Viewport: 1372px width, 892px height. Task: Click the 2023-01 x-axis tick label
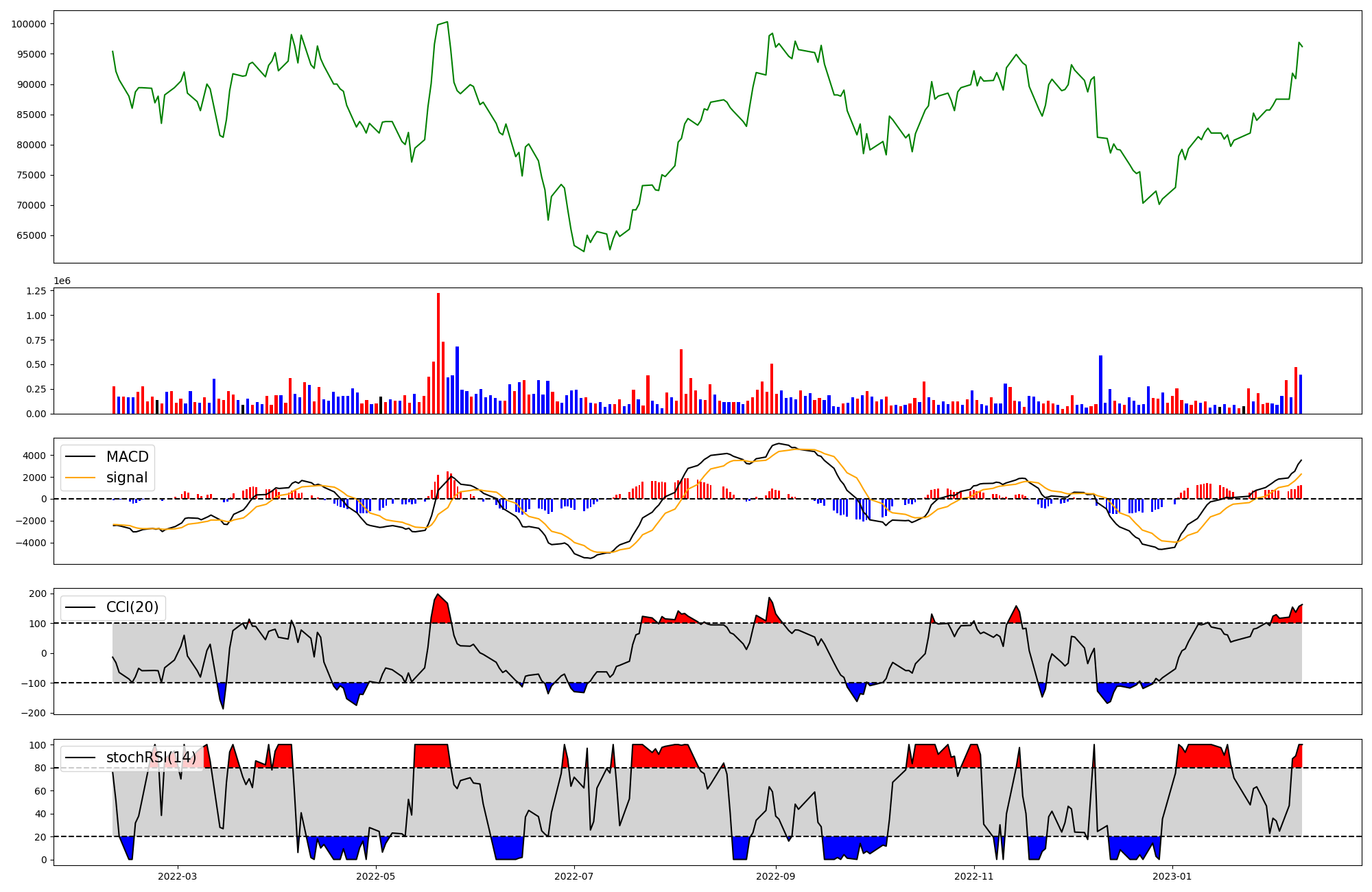click(x=1172, y=876)
